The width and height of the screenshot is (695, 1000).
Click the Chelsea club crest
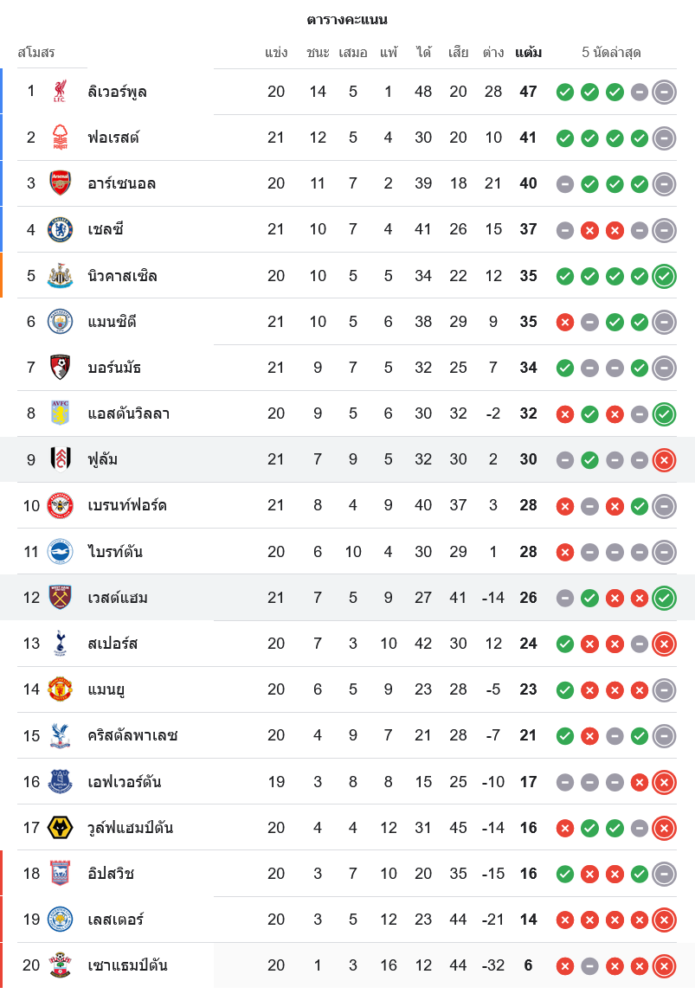[60, 230]
